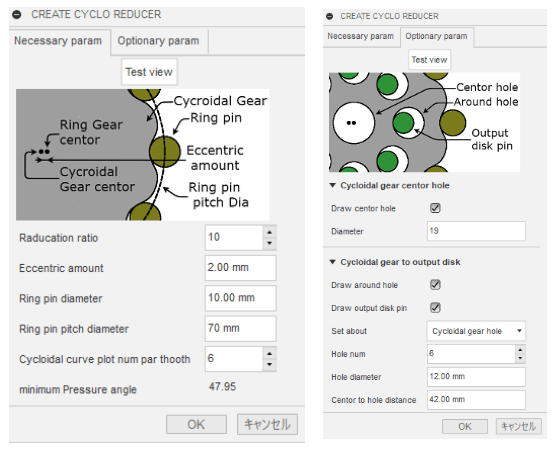
Task: Increase Raducation ratio with up arrow
Action: (x=270, y=232)
